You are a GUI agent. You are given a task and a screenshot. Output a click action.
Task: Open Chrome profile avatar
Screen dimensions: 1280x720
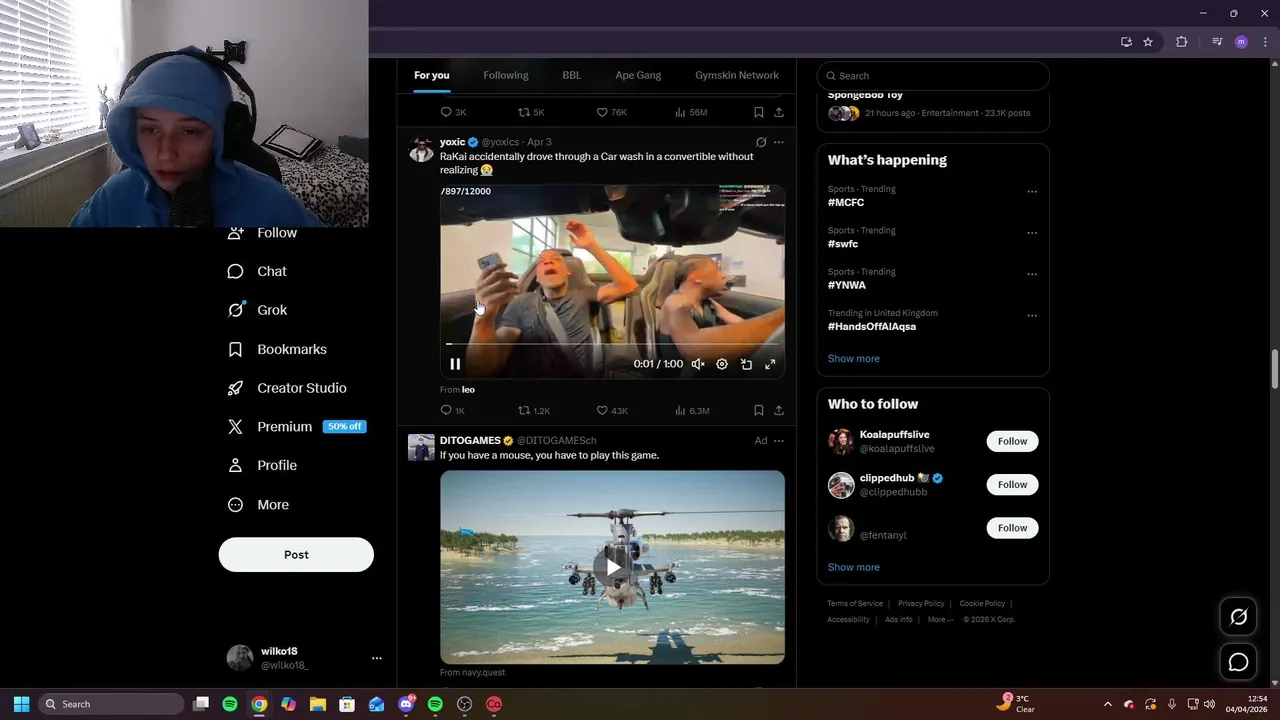click(1241, 42)
